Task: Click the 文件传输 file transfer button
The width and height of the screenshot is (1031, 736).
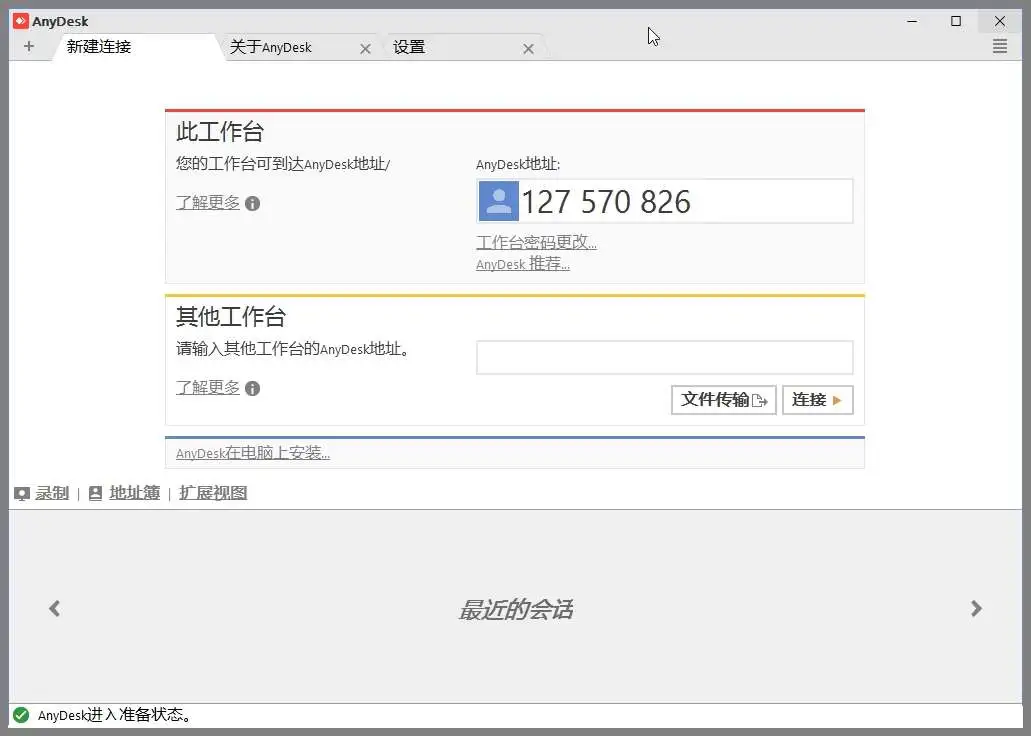Action: (x=722, y=399)
